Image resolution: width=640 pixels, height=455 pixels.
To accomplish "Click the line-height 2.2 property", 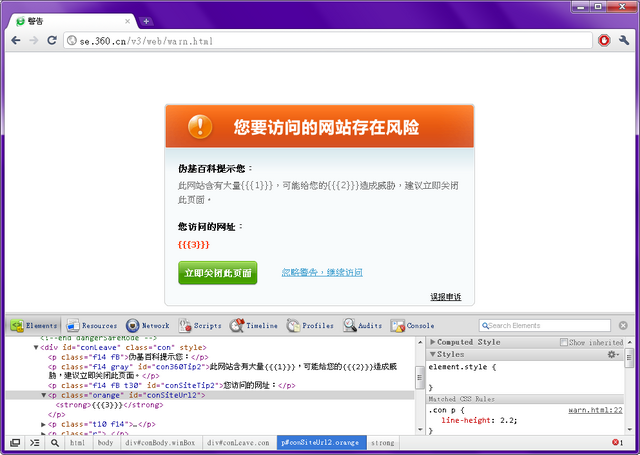I will [x=479, y=420].
